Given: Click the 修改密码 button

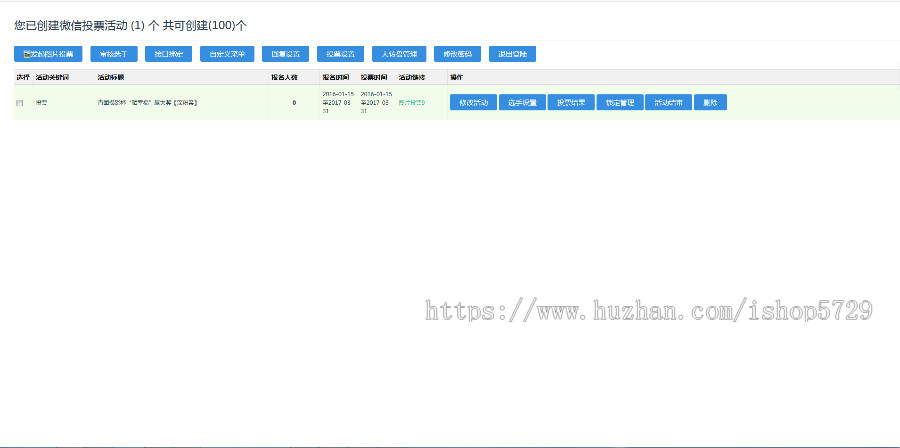Looking at the screenshot, I should (457, 54).
